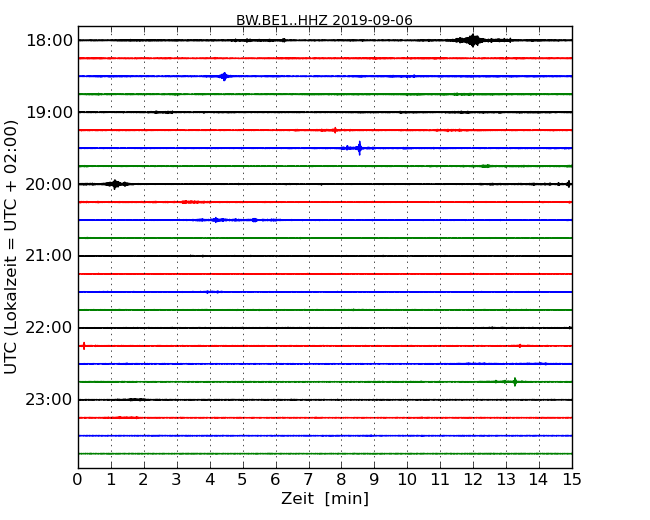Image resolution: width=650 pixels, height=520 pixels.
Task: Click the blue event spike near minute 4.4 after 18:00
Action: tap(224, 76)
